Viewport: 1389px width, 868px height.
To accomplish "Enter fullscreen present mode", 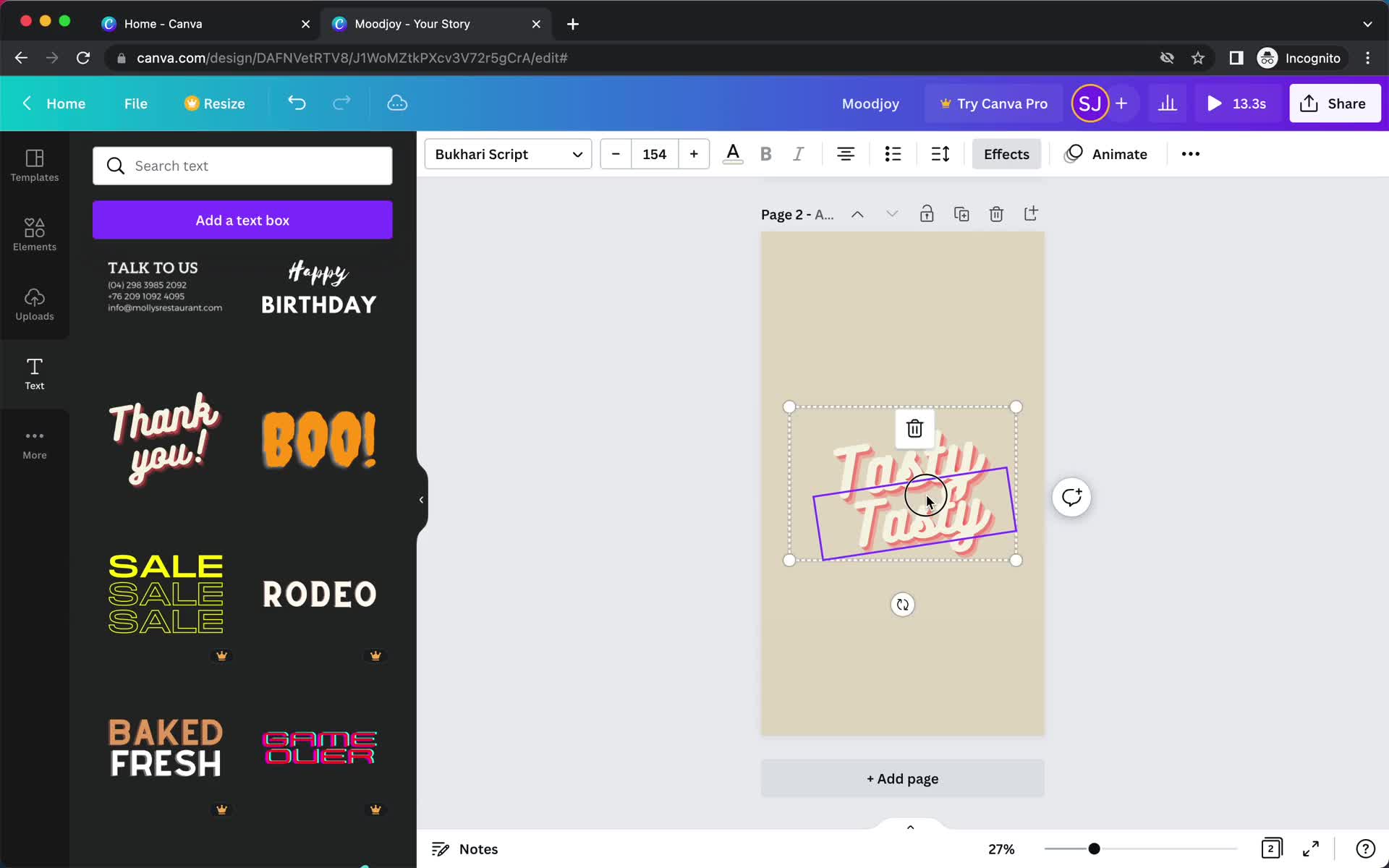I will (x=1311, y=848).
